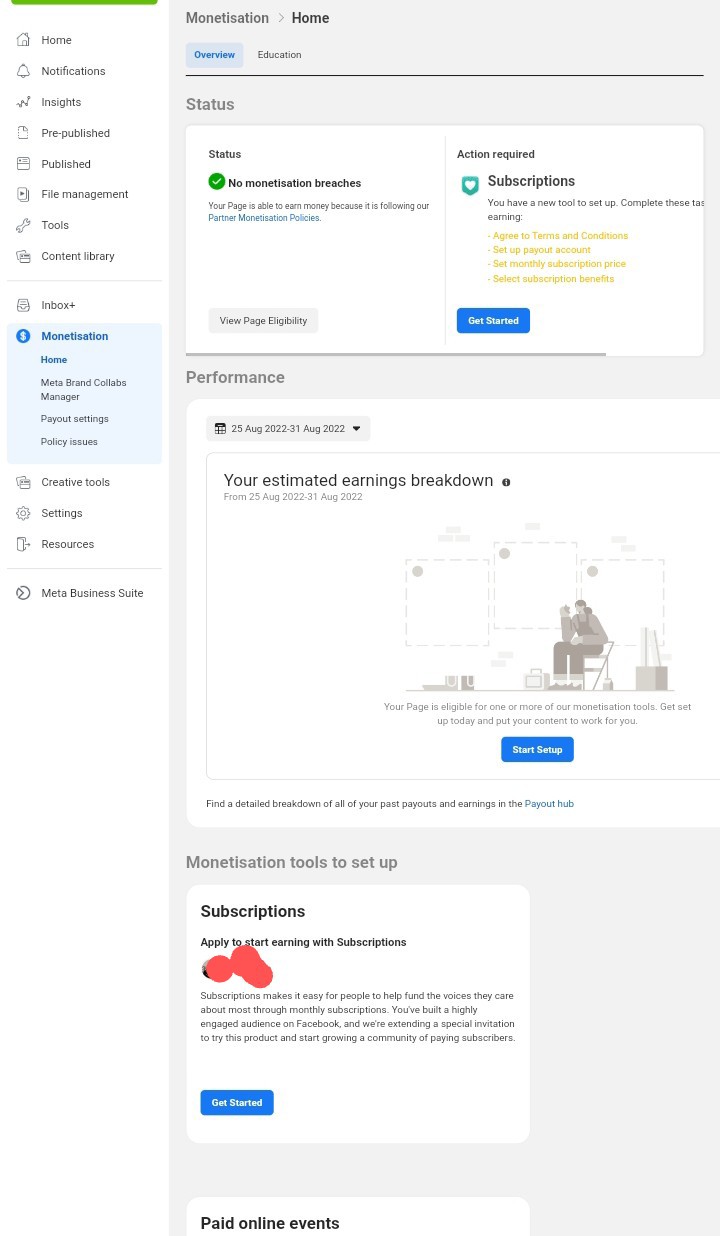Open the Creative tools icon
This screenshot has width=720, height=1236.
(x=23, y=482)
